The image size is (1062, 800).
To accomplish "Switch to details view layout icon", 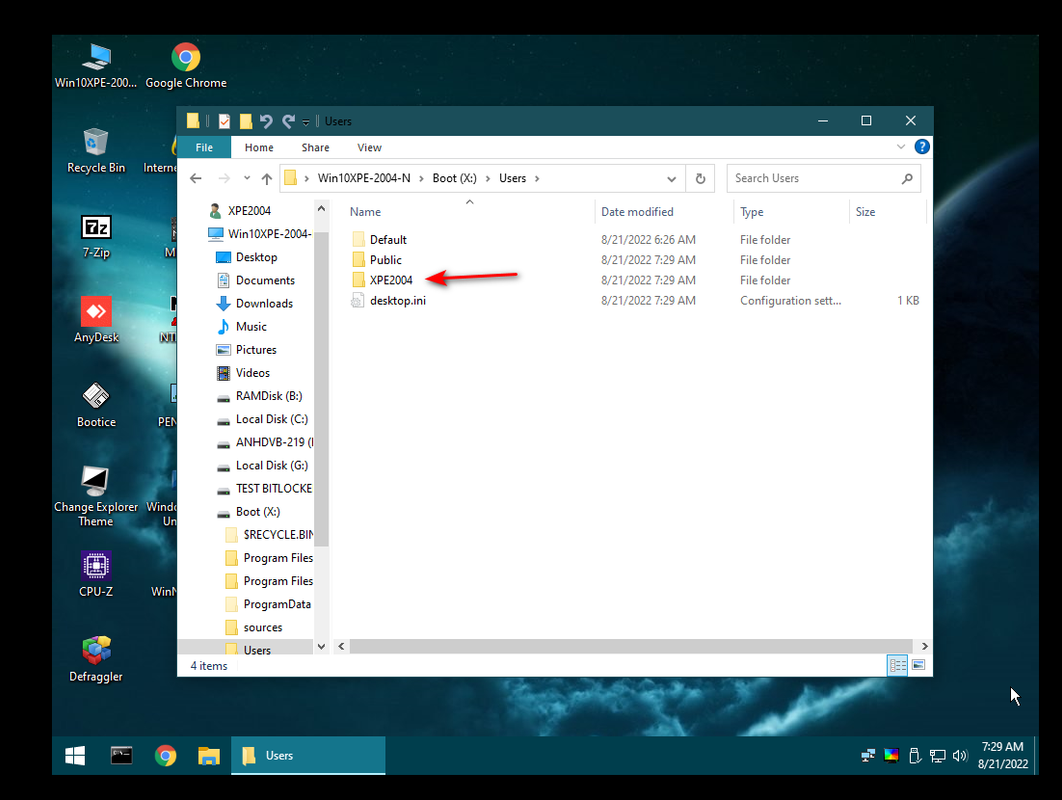I will [897, 665].
